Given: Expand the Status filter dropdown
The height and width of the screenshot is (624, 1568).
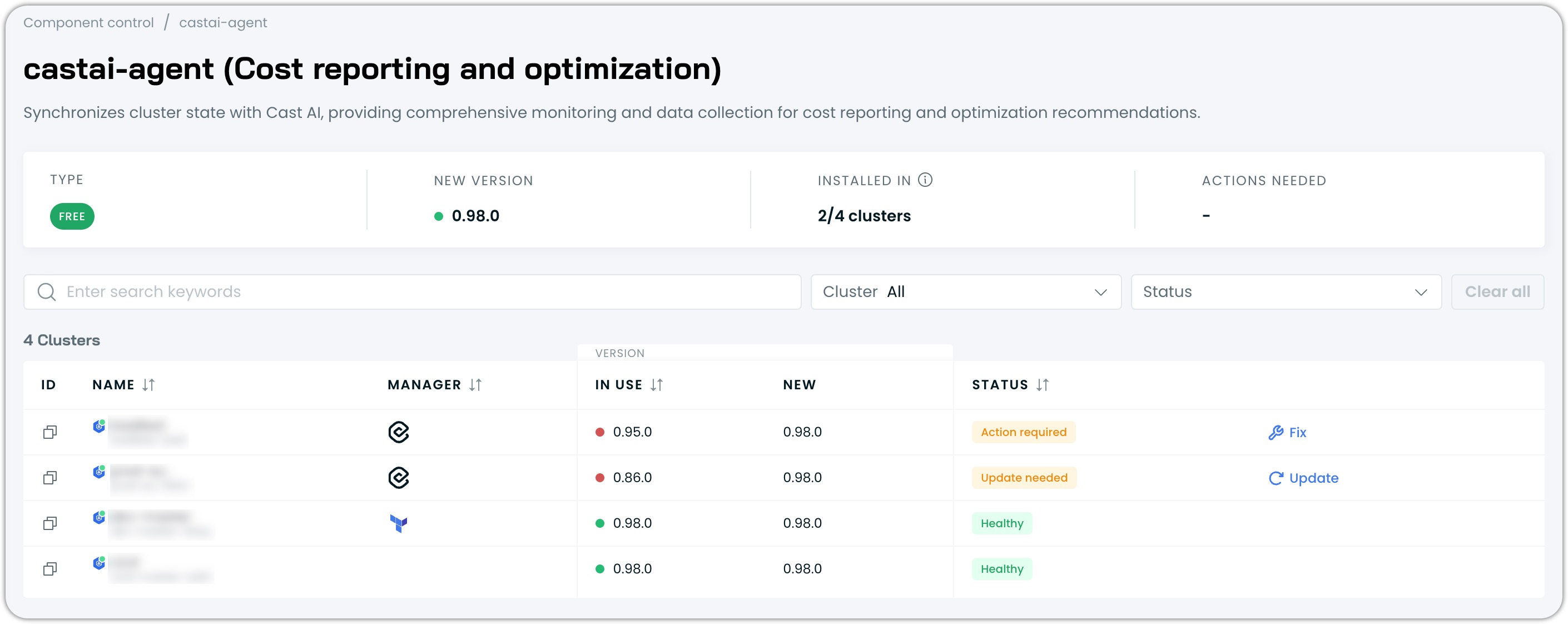Looking at the screenshot, I should point(1286,292).
